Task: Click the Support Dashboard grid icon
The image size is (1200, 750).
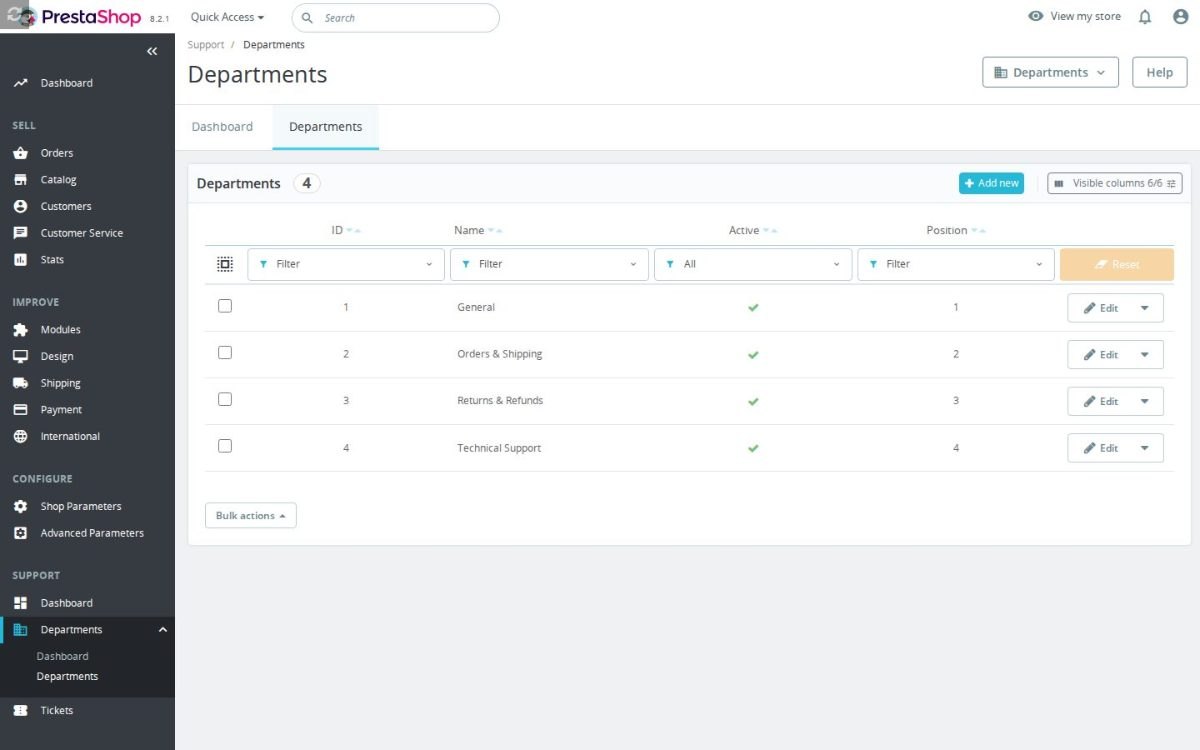Action: 20,603
